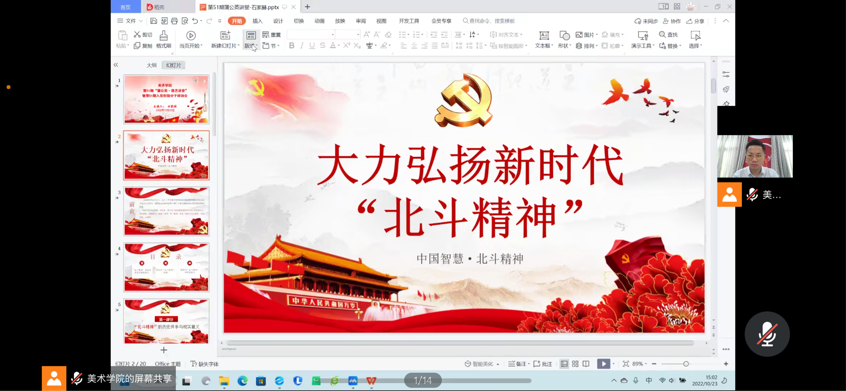The height and width of the screenshot is (391, 846).
Task: Toggle Bold text formatting
Action: [x=292, y=46]
